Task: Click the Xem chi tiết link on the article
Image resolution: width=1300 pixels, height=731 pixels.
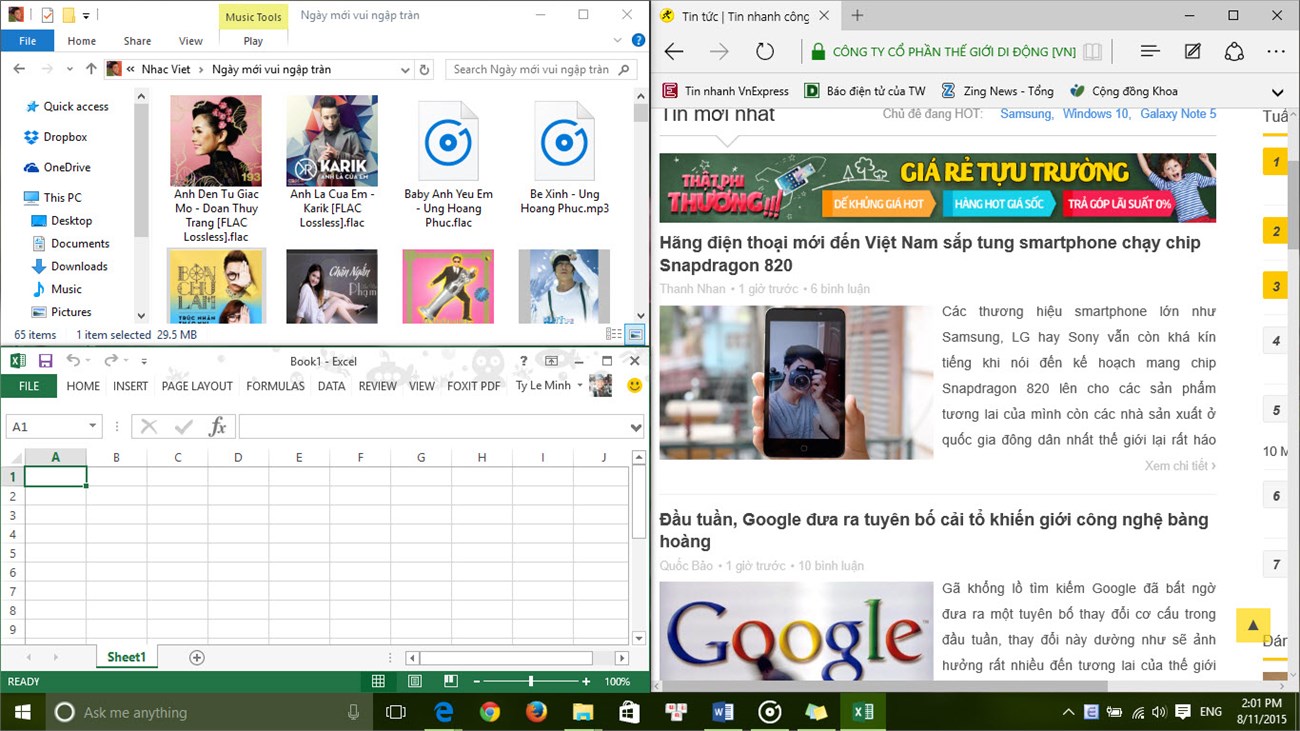Action: point(1179,464)
